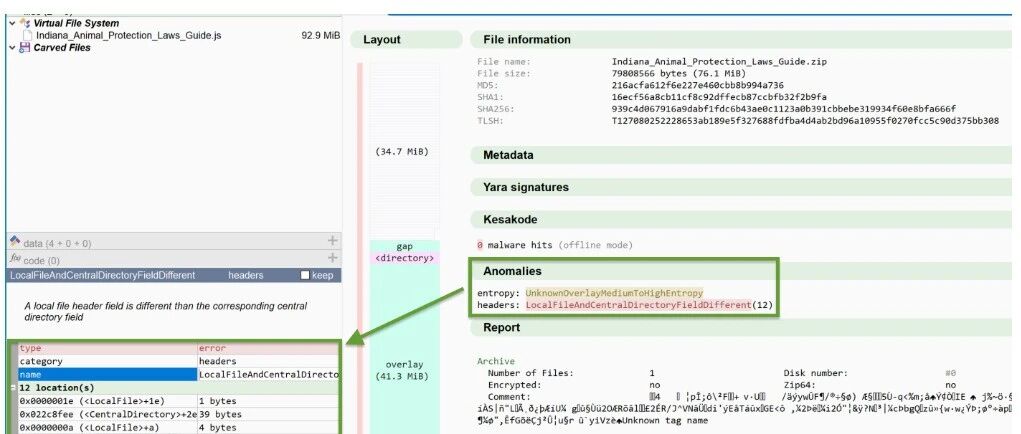Image resolution: width=1021 pixels, height=434 pixels.
Task: Select the <directory> region in the layout
Action: click(x=404, y=258)
